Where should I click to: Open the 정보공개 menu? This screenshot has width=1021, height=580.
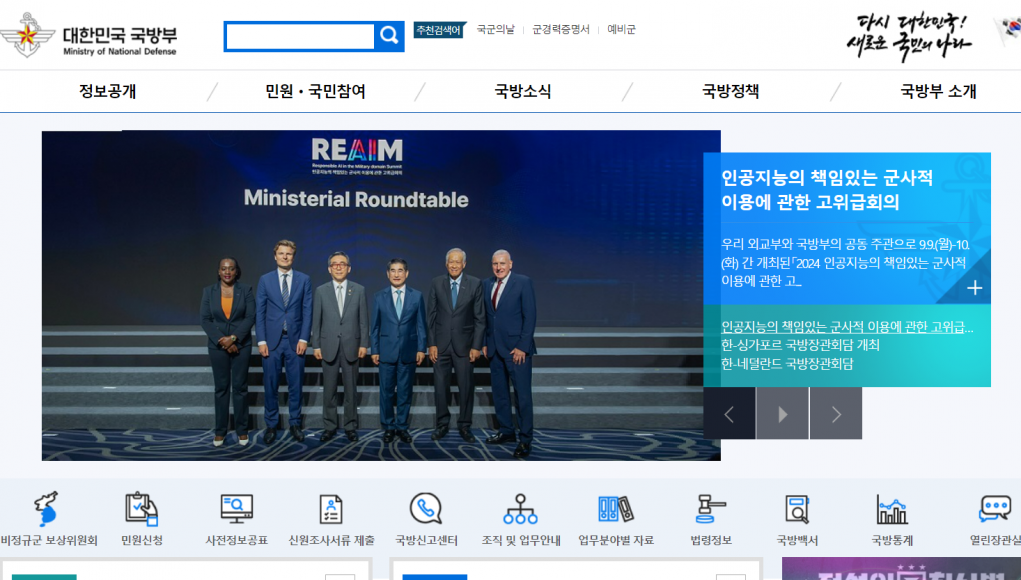[108, 92]
